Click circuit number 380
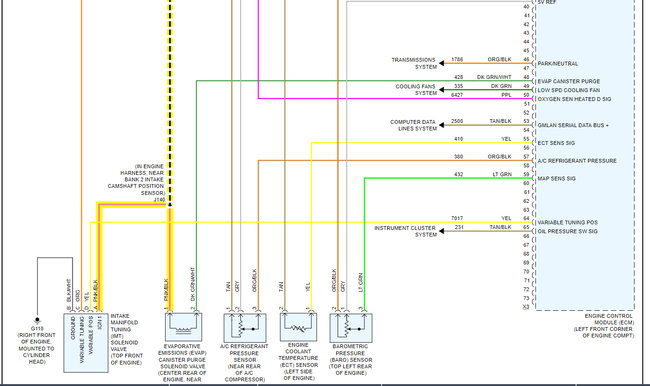 pyautogui.click(x=458, y=157)
